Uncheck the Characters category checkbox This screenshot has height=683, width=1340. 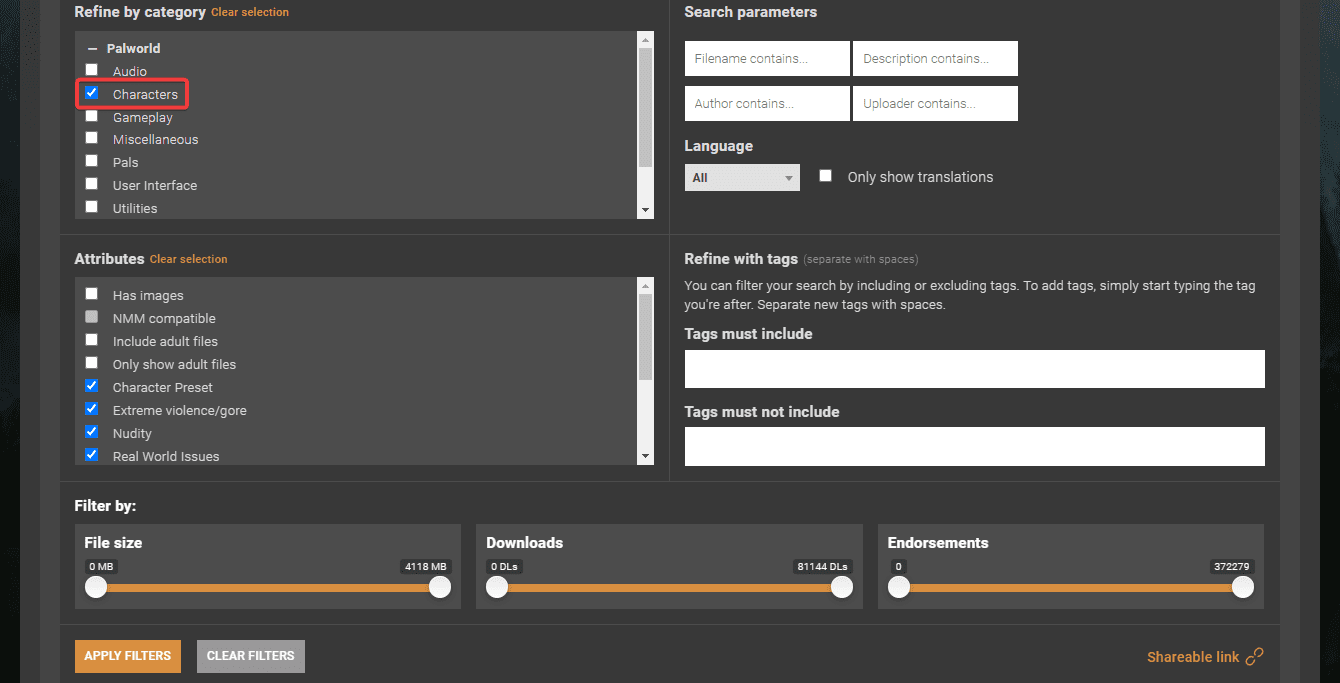[x=92, y=93]
